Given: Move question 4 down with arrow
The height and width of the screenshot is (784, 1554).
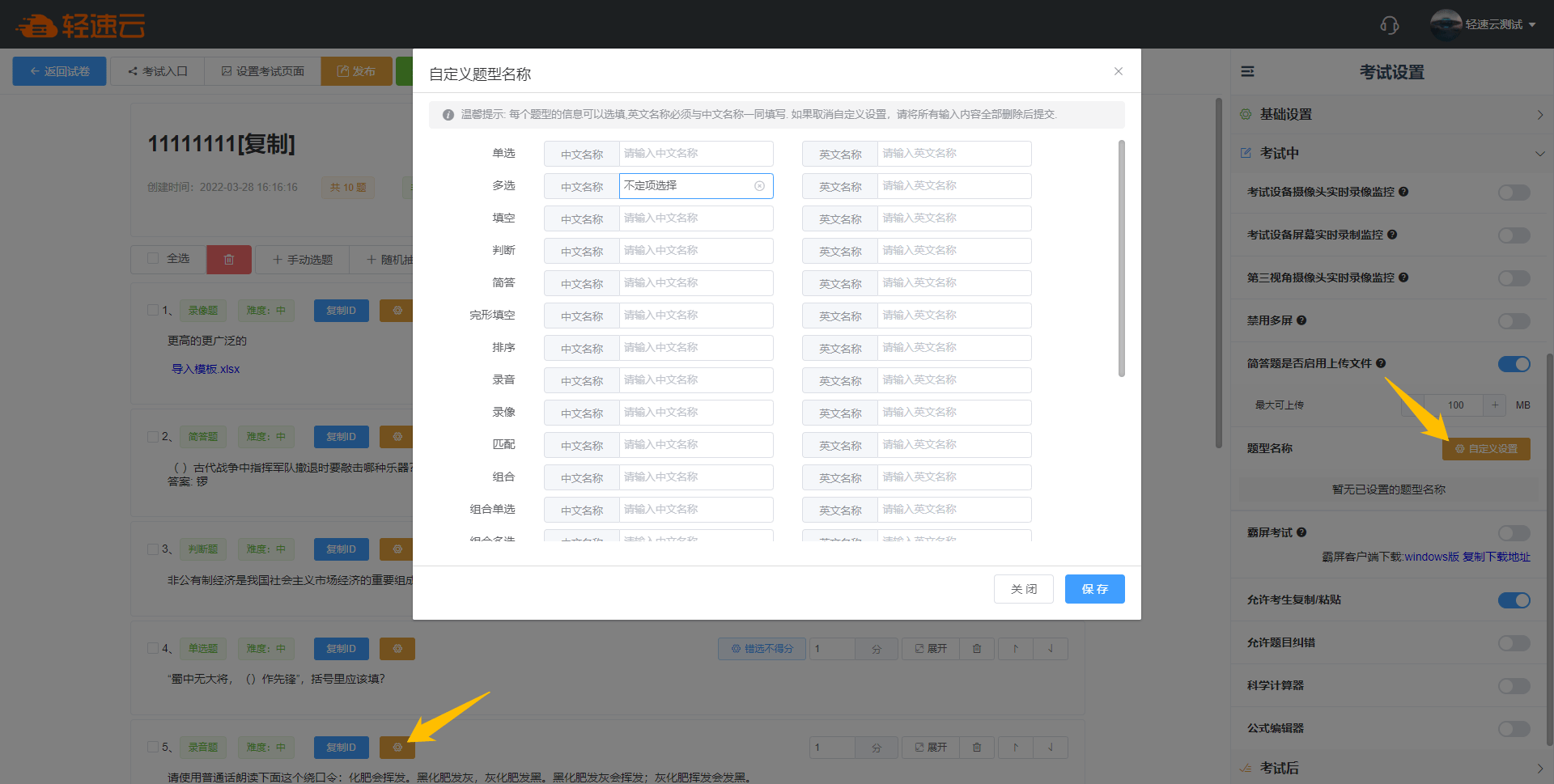Looking at the screenshot, I should (x=1051, y=649).
